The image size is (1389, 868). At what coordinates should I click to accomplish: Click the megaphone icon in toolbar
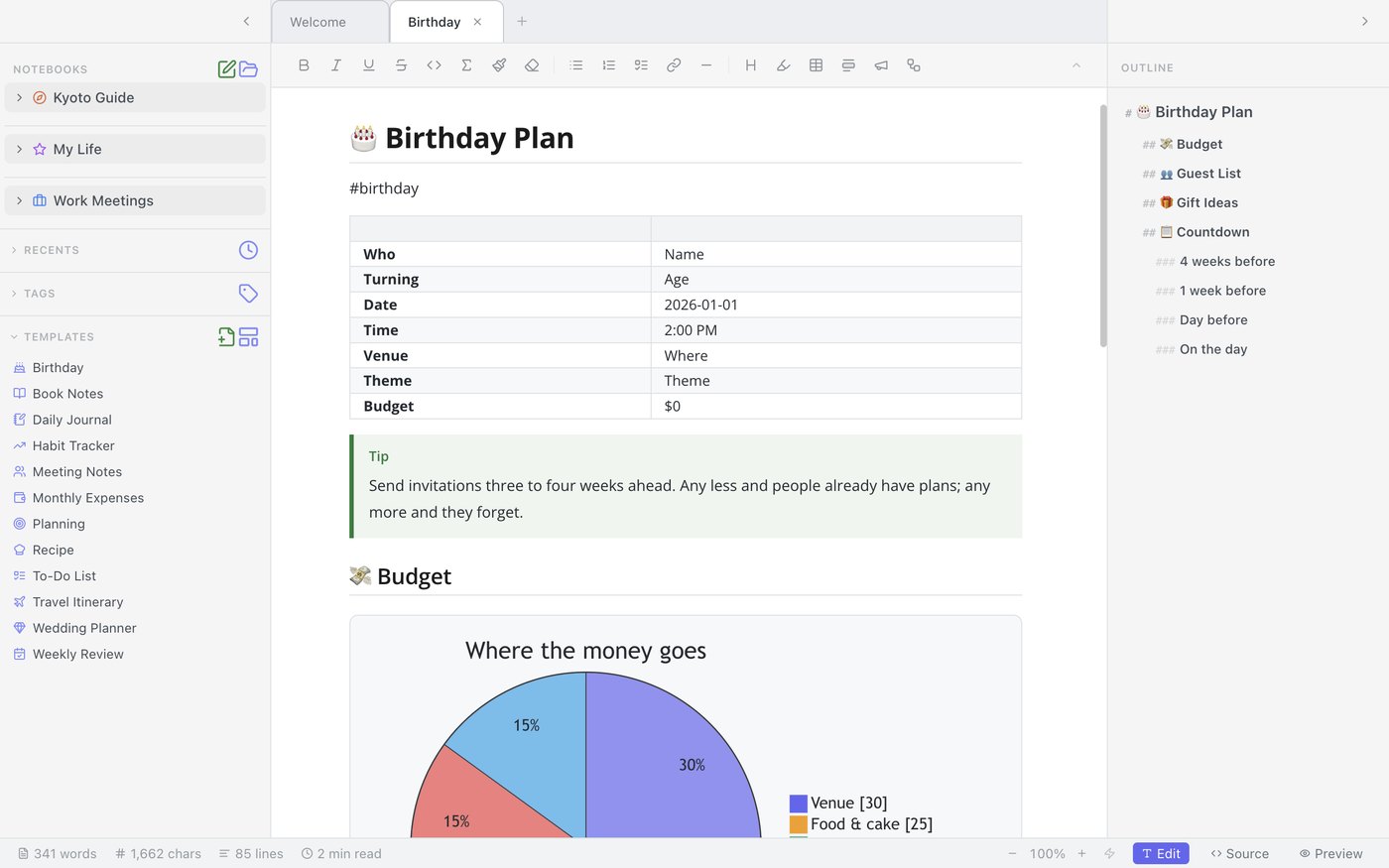coord(881,65)
